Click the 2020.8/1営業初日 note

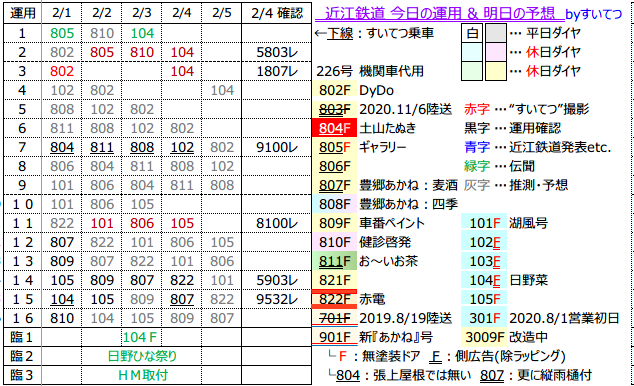564,318
